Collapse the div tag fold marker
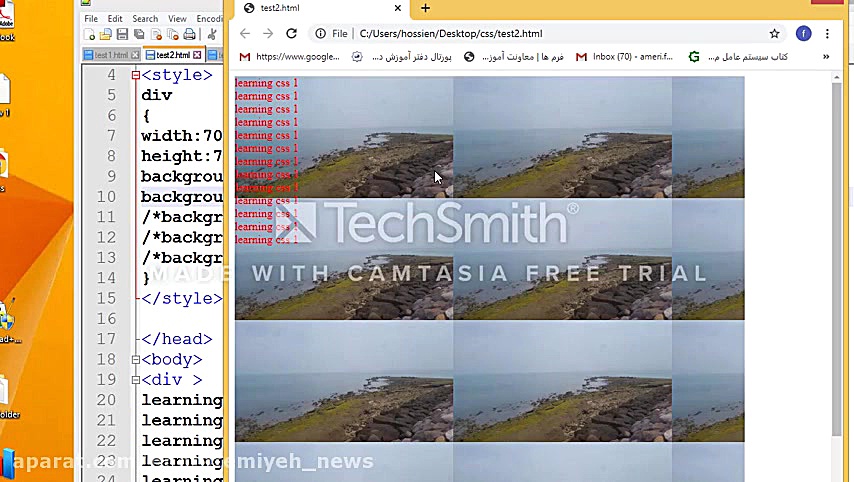 pos(136,380)
